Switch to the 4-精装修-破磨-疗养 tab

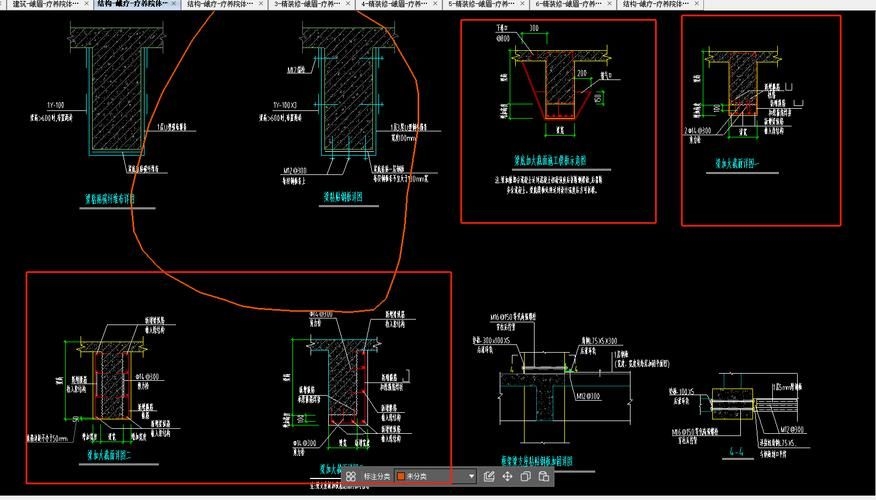coord(393,4)
